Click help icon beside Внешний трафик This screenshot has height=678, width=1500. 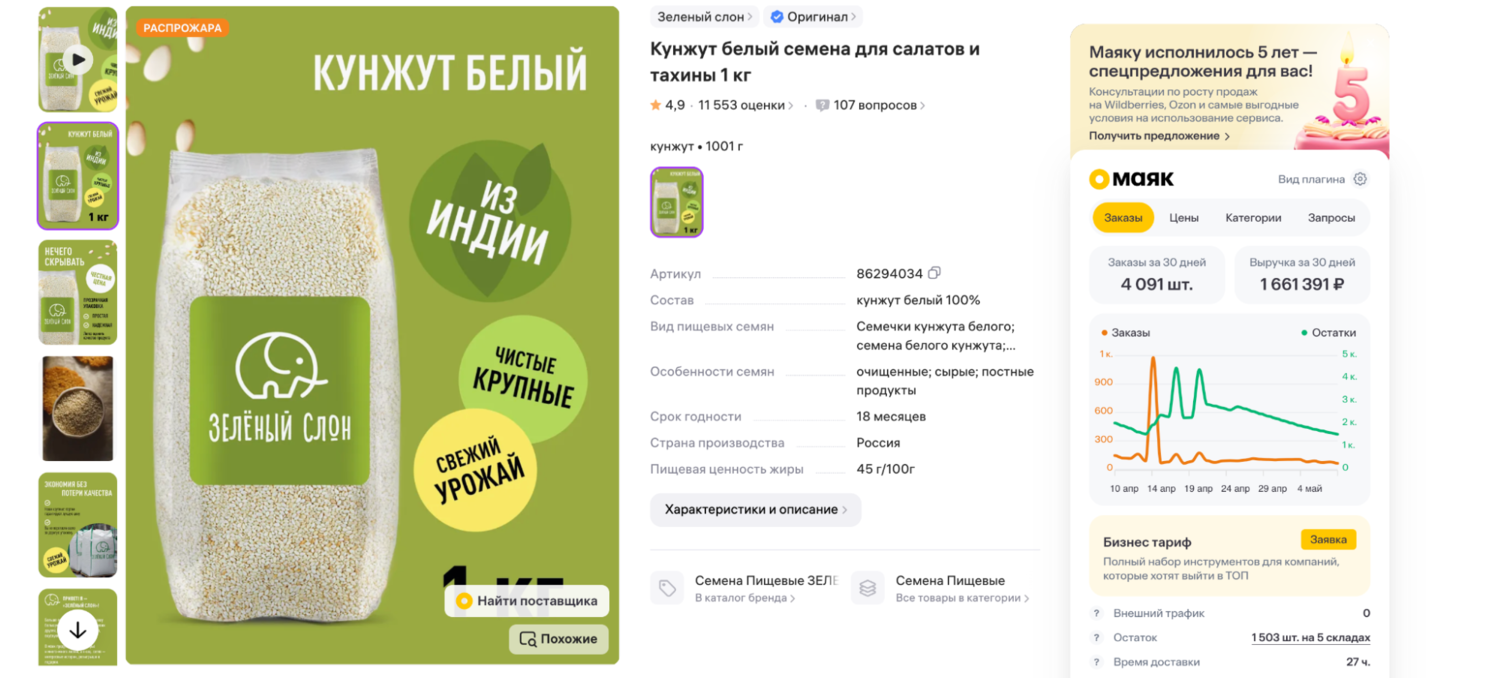pyautogui.click(x=1097, y=613)
